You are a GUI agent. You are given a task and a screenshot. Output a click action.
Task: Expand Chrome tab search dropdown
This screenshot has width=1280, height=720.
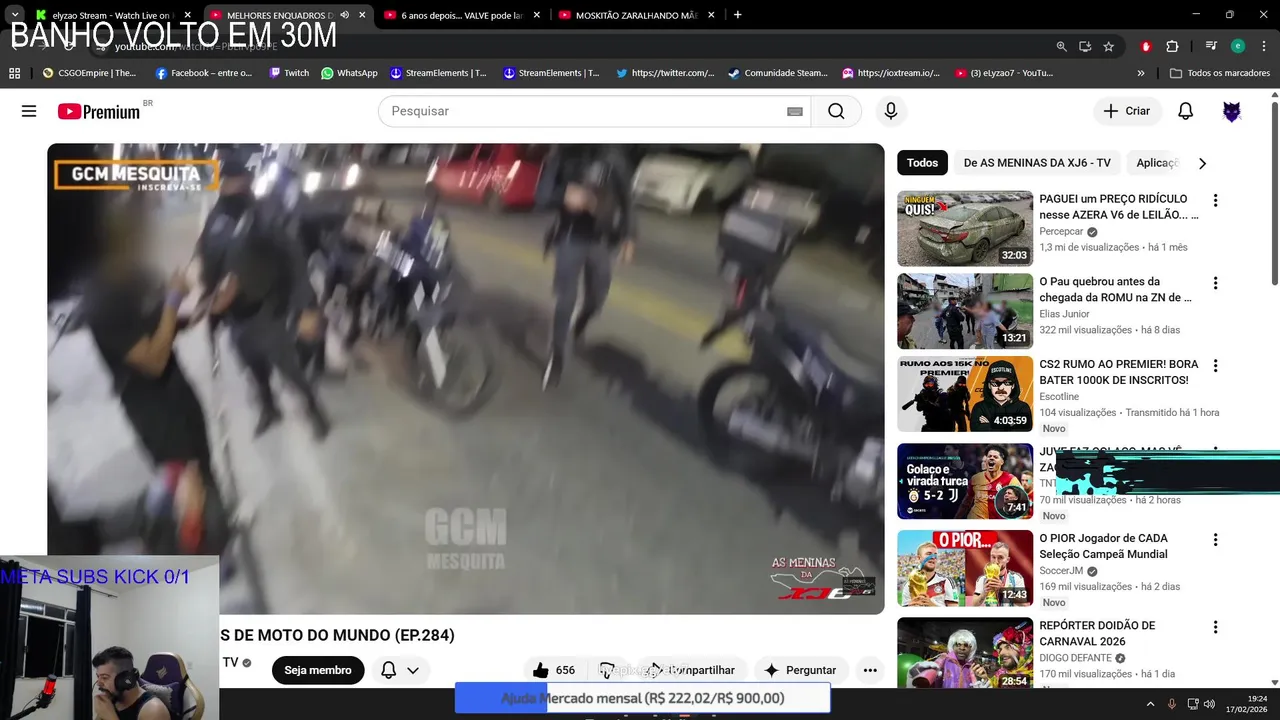(15, 15)
